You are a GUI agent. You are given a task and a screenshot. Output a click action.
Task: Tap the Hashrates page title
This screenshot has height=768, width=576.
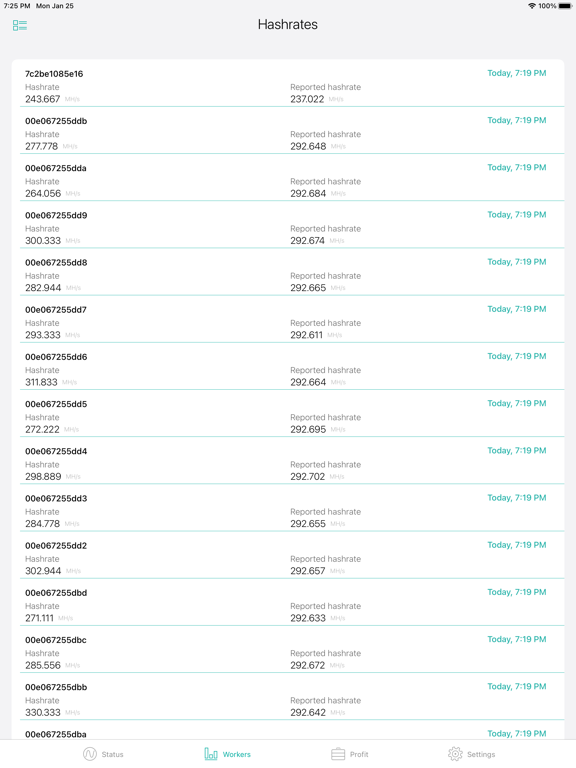point(288,24)
